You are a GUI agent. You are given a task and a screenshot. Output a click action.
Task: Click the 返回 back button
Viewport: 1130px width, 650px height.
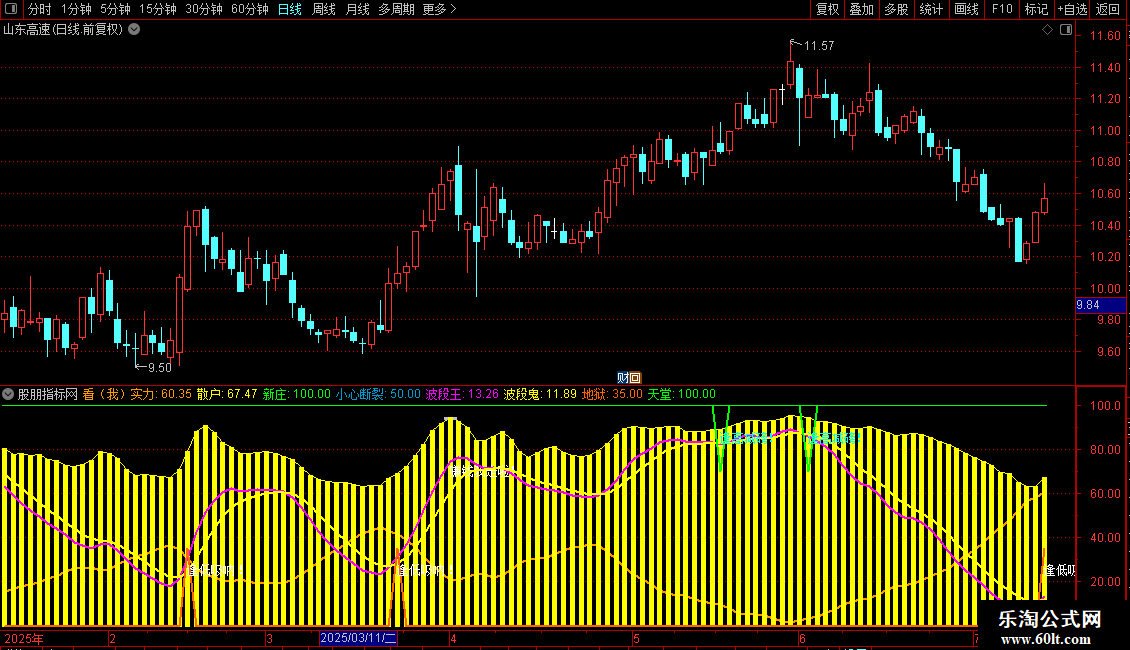click(1108, 9)
